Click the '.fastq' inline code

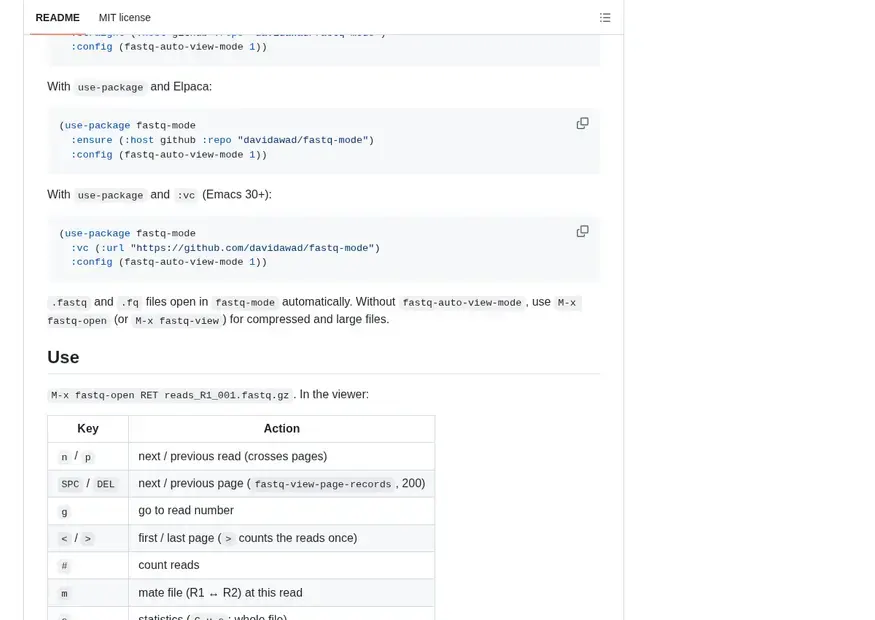point(69,302)
